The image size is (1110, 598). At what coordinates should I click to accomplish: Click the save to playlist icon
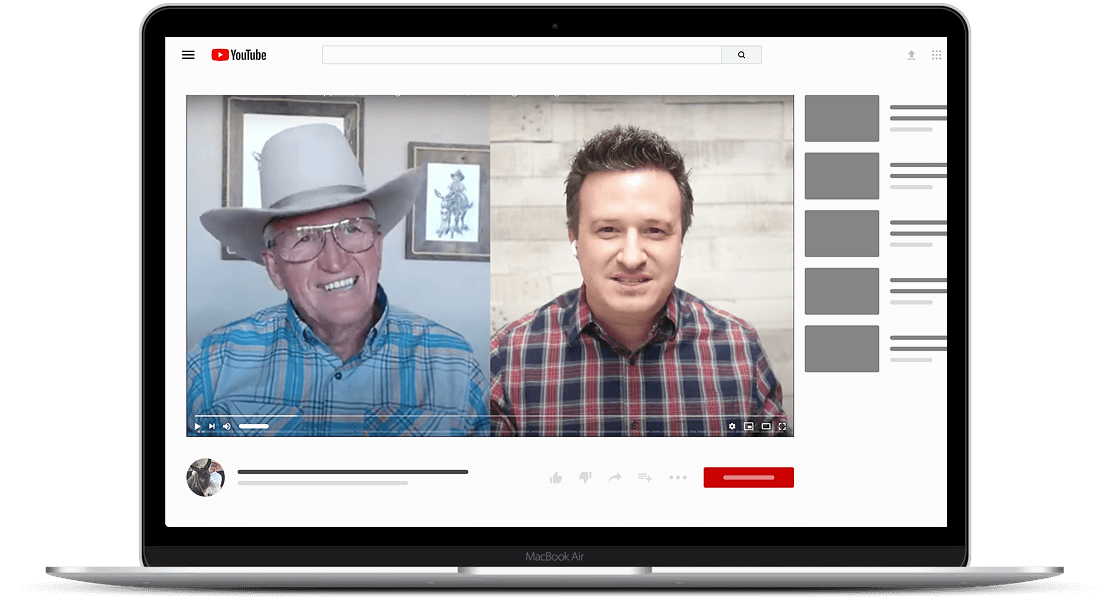(x=645, y=478)
